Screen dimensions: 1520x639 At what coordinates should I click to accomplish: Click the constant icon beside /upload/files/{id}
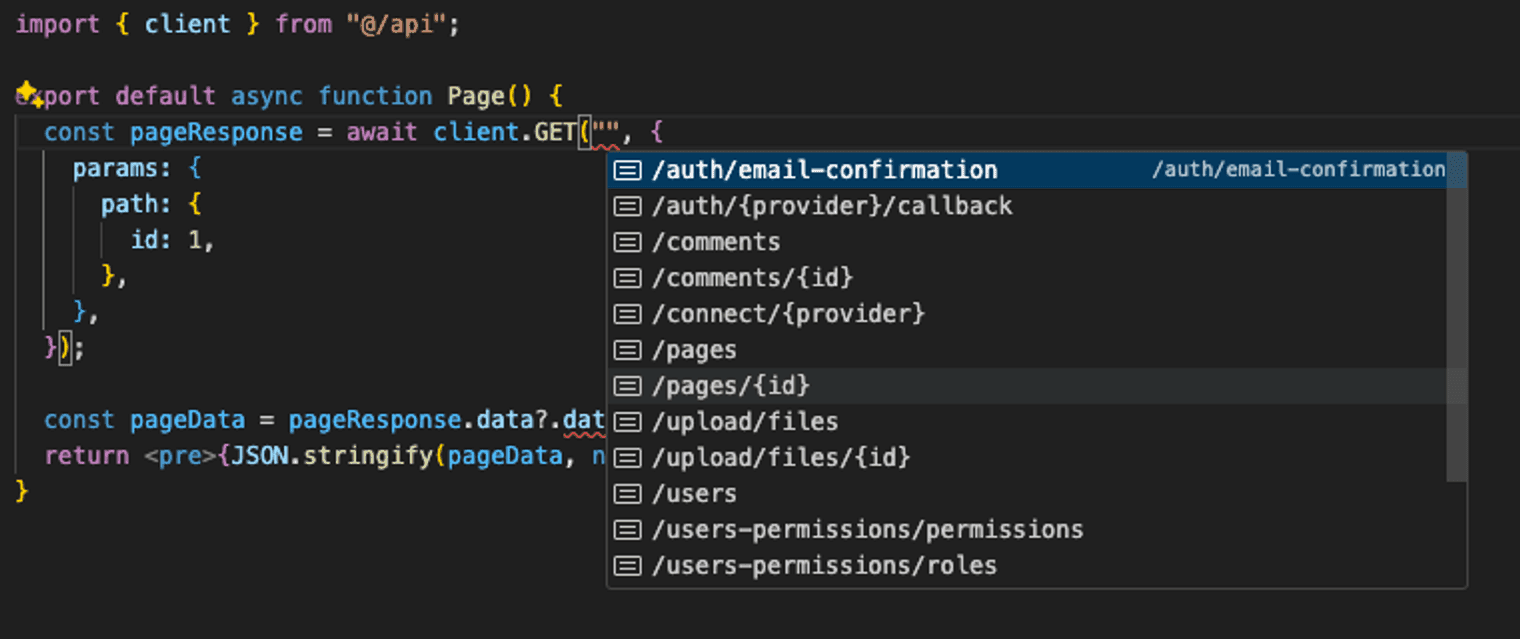coord(627,458)
